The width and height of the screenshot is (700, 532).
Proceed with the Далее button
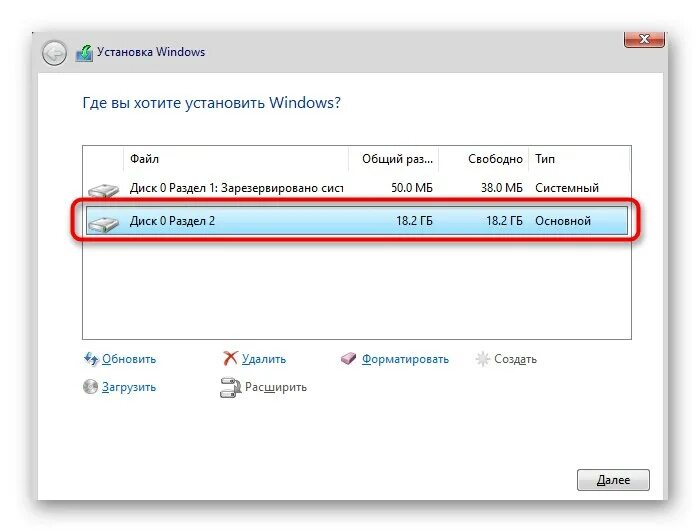tap(613, 480)
